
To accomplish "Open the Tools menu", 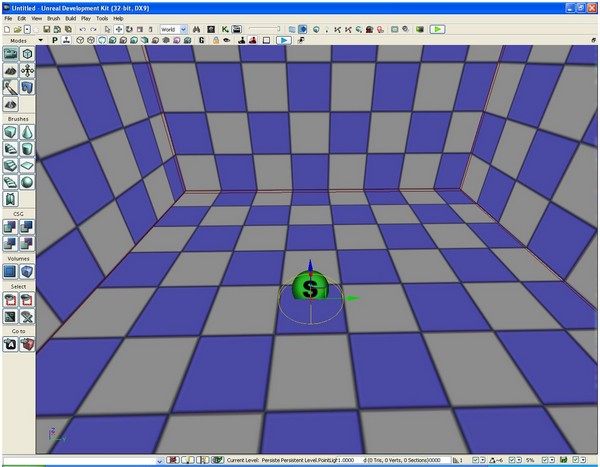I will pos(102,18).
